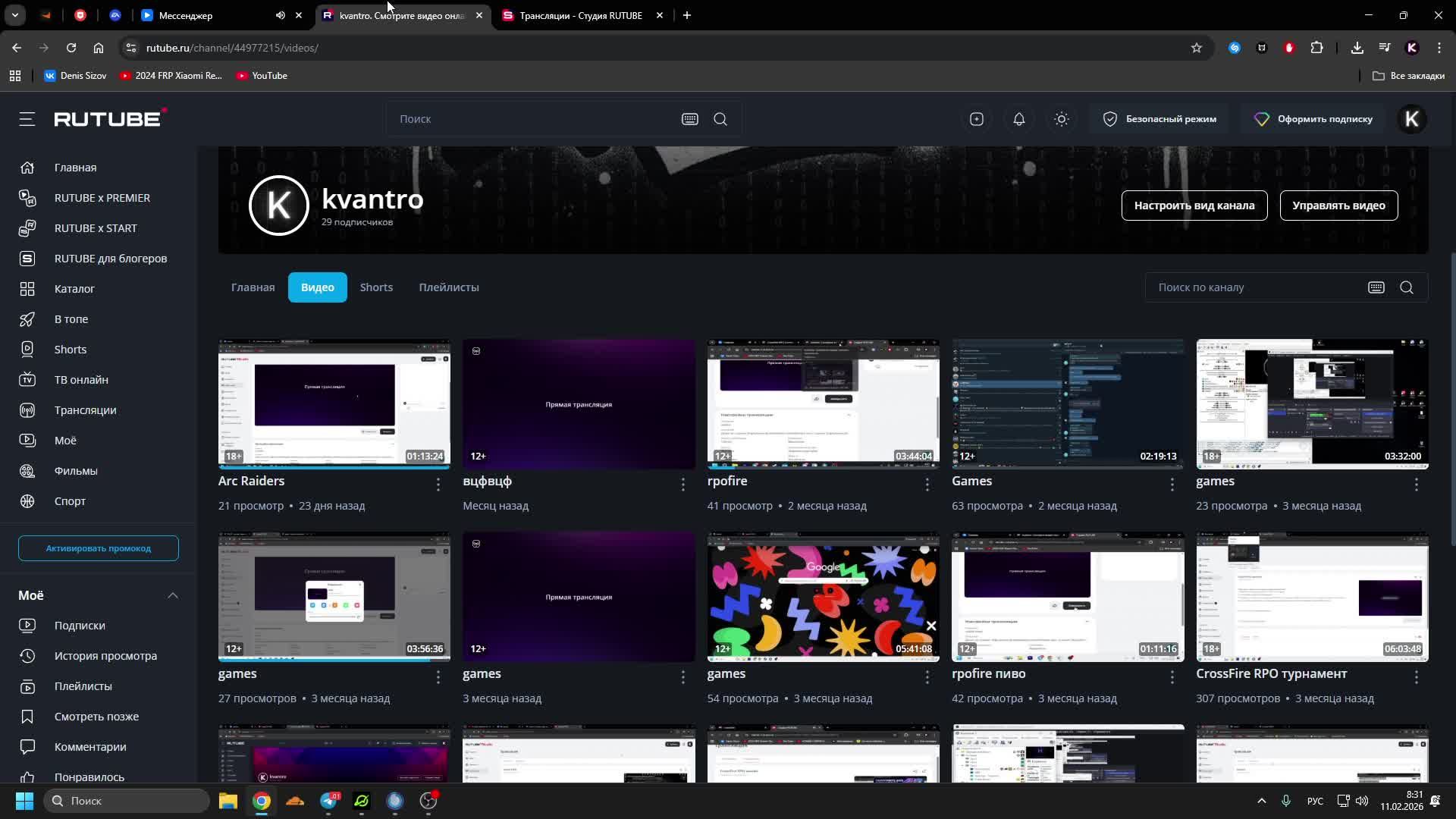Show hidden system tray icons

[1262, 801]
